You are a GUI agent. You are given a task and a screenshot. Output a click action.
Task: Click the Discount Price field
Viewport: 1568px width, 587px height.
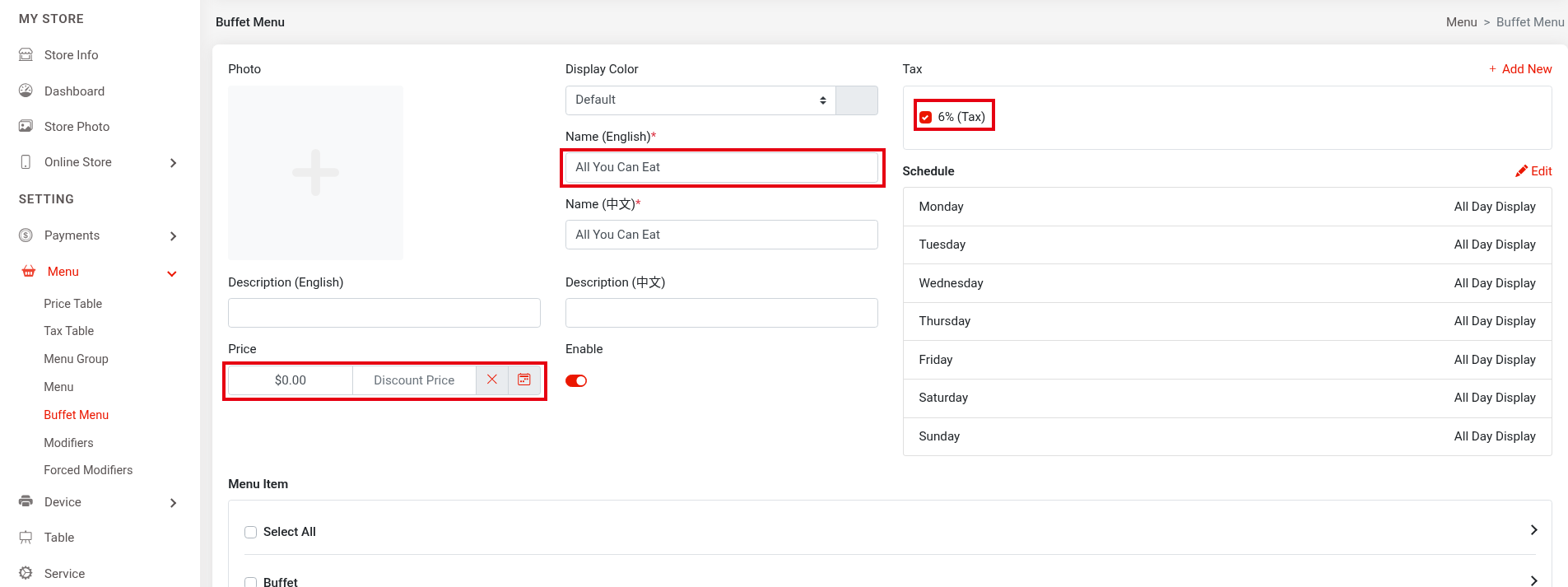[414, 380]
